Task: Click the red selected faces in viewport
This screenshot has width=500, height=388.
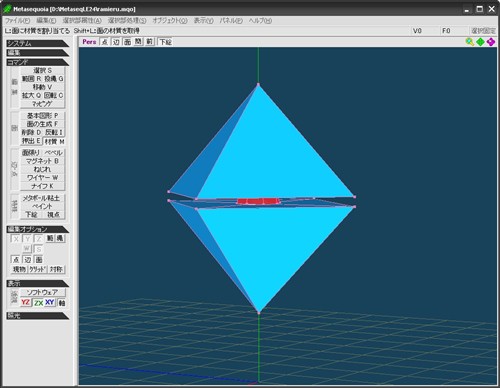Action: 258,201
